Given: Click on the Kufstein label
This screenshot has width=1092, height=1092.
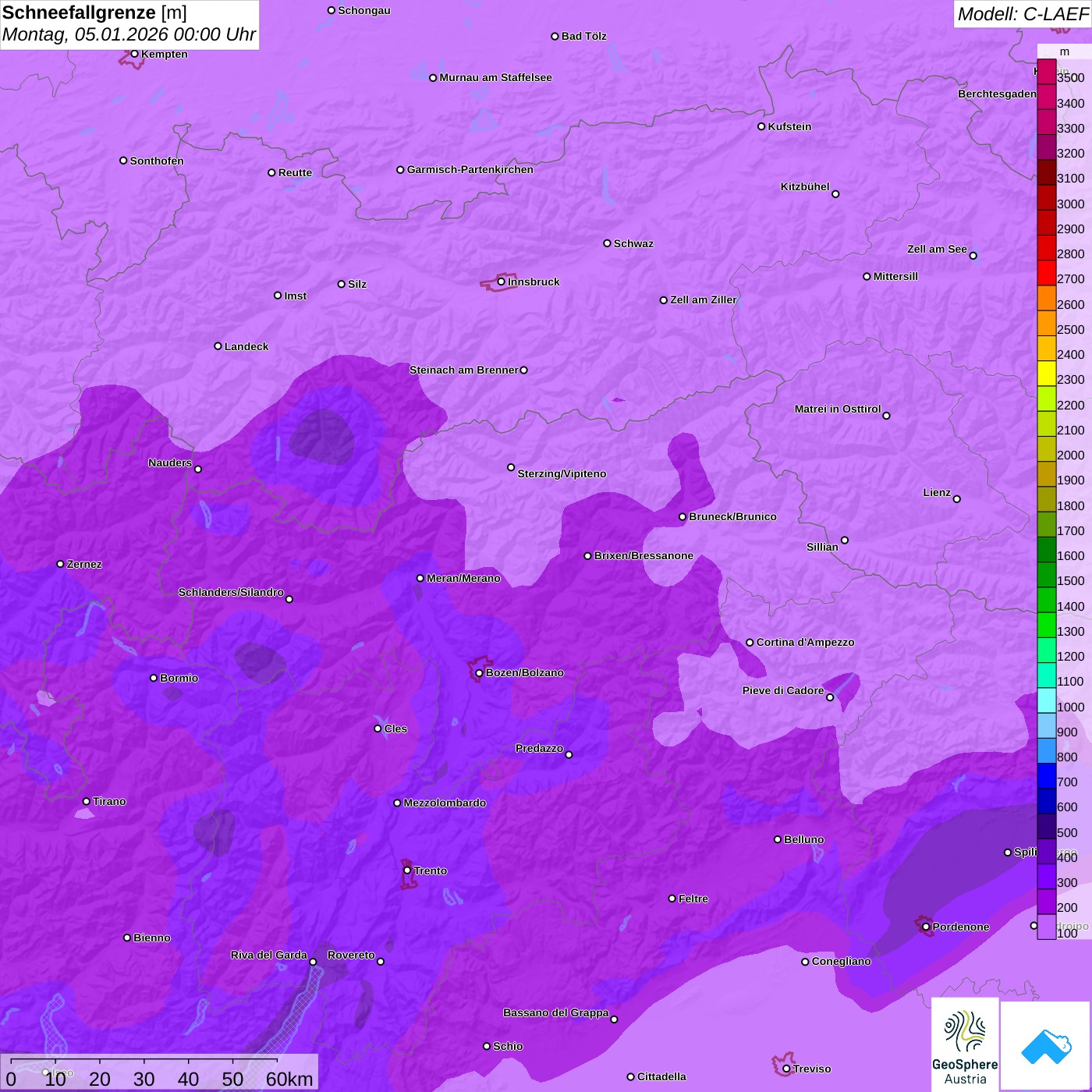Looking at the screenshot, I should (789, 126).
